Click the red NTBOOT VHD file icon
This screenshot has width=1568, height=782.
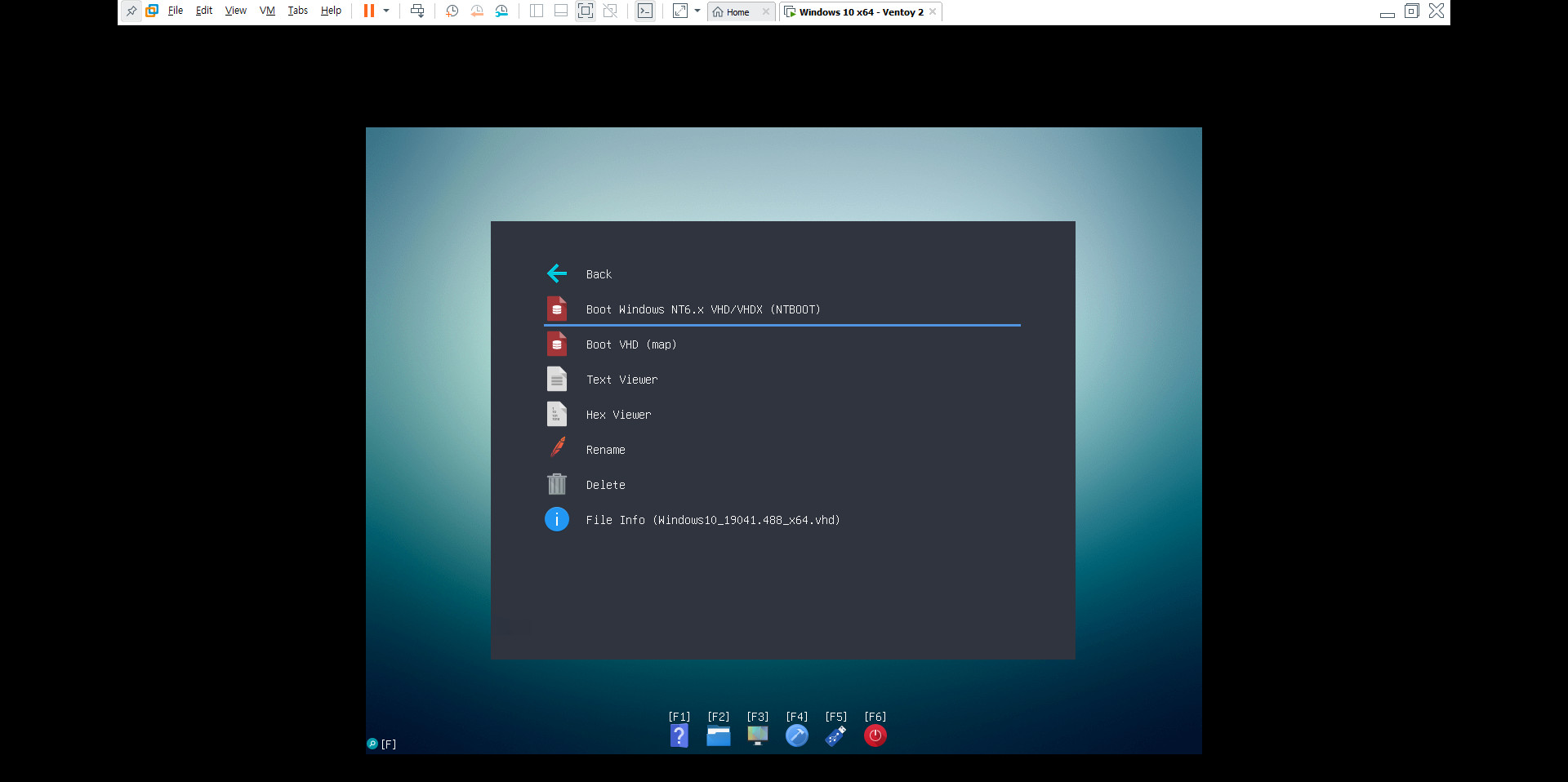click(557, 309)
